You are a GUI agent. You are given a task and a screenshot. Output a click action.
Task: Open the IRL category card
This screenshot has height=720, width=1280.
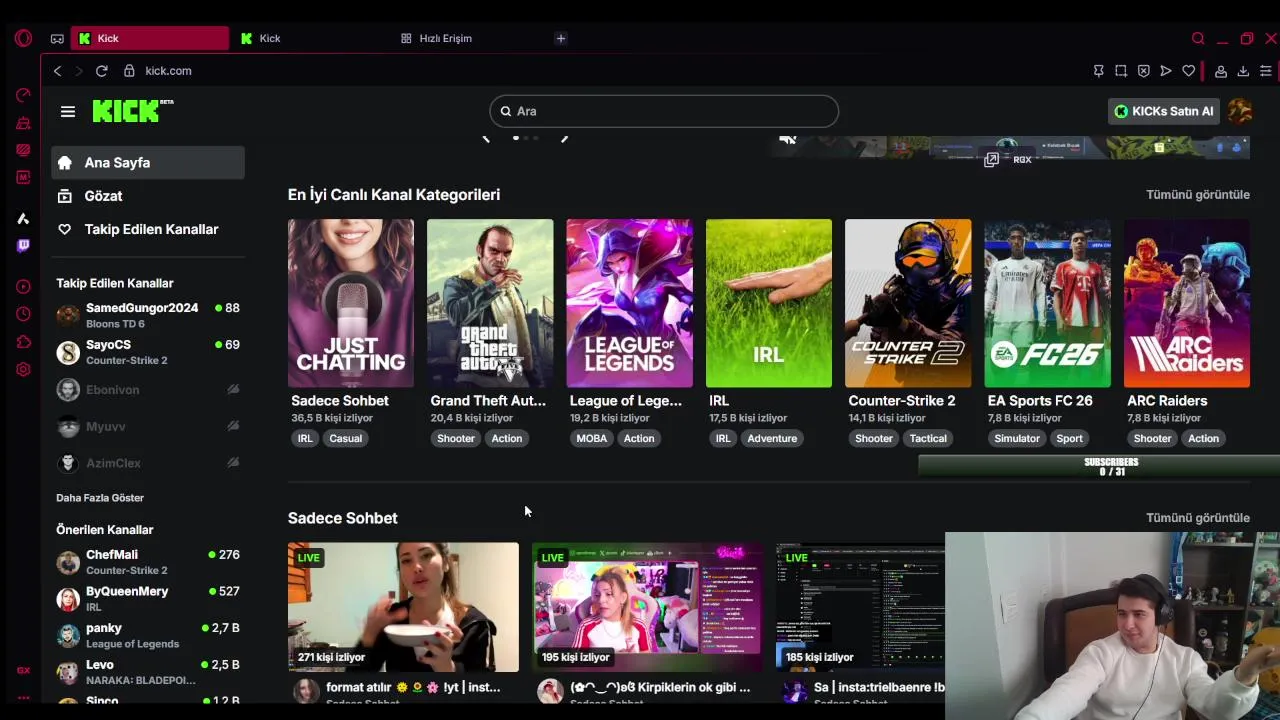(769, 303)
